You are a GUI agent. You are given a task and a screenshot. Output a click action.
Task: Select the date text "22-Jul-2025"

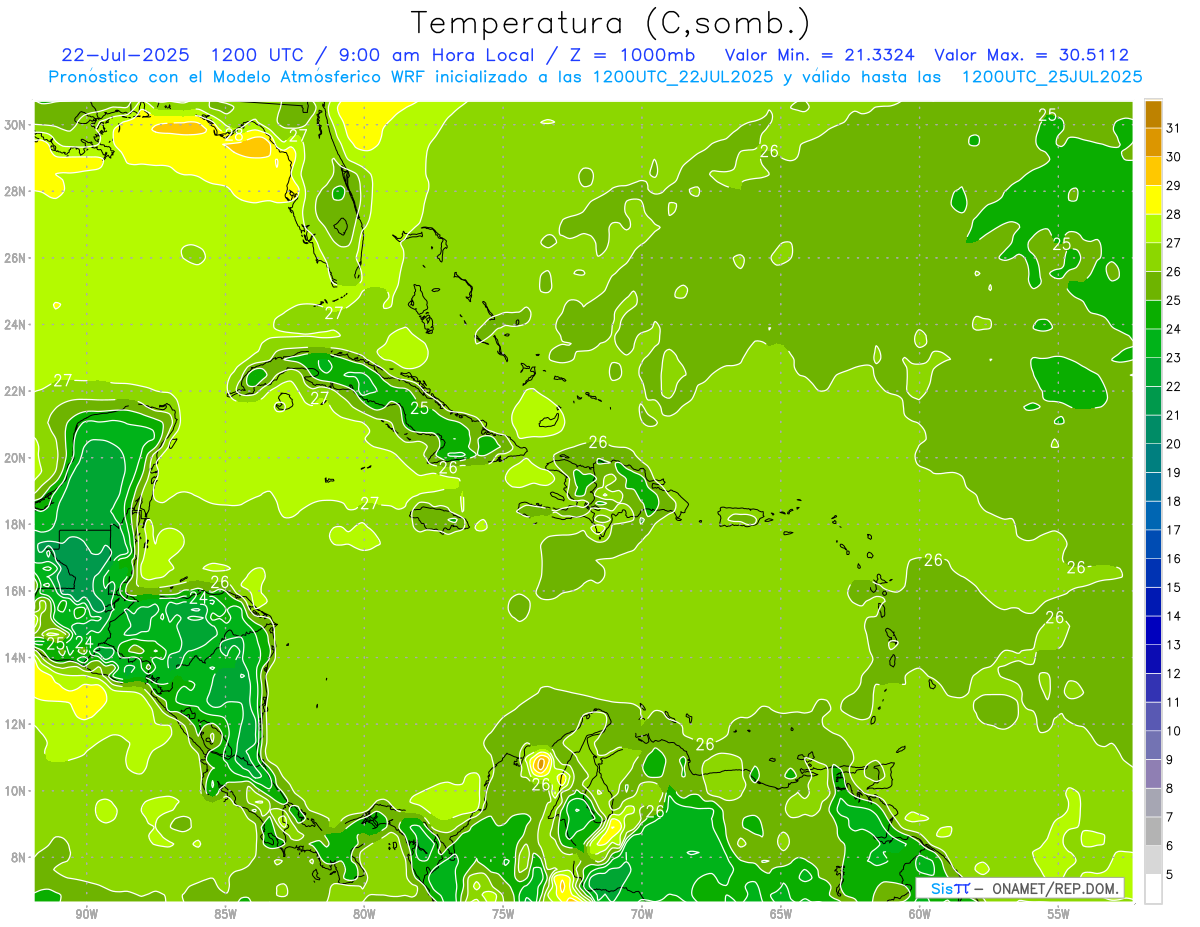(127, 55)
